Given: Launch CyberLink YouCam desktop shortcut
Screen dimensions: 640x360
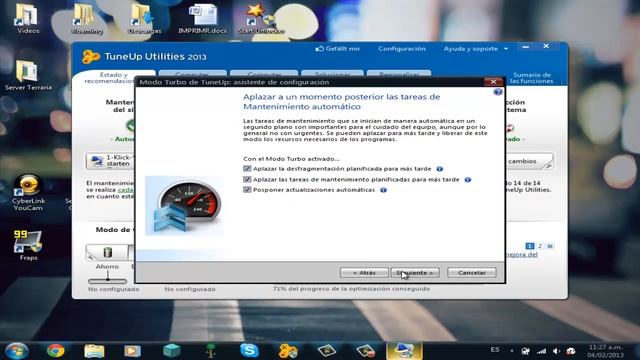Looking at the screenshot, I should [x=28, y=193].
